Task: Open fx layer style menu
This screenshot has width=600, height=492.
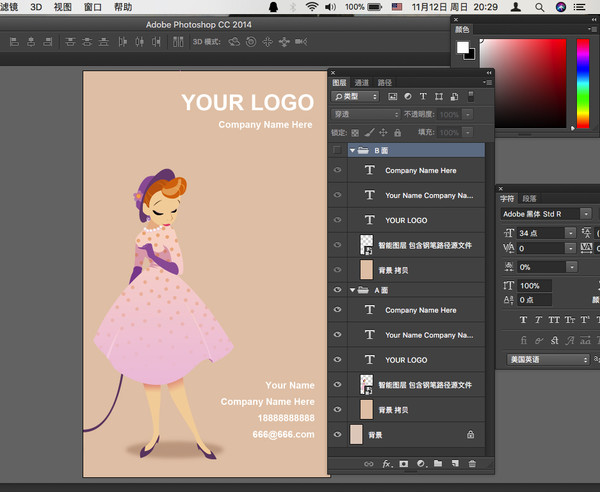Action: tap(387, 464)
